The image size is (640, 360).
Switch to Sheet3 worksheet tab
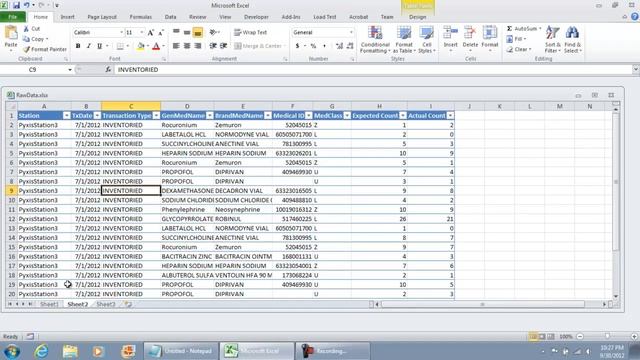[x=106, y=304]
